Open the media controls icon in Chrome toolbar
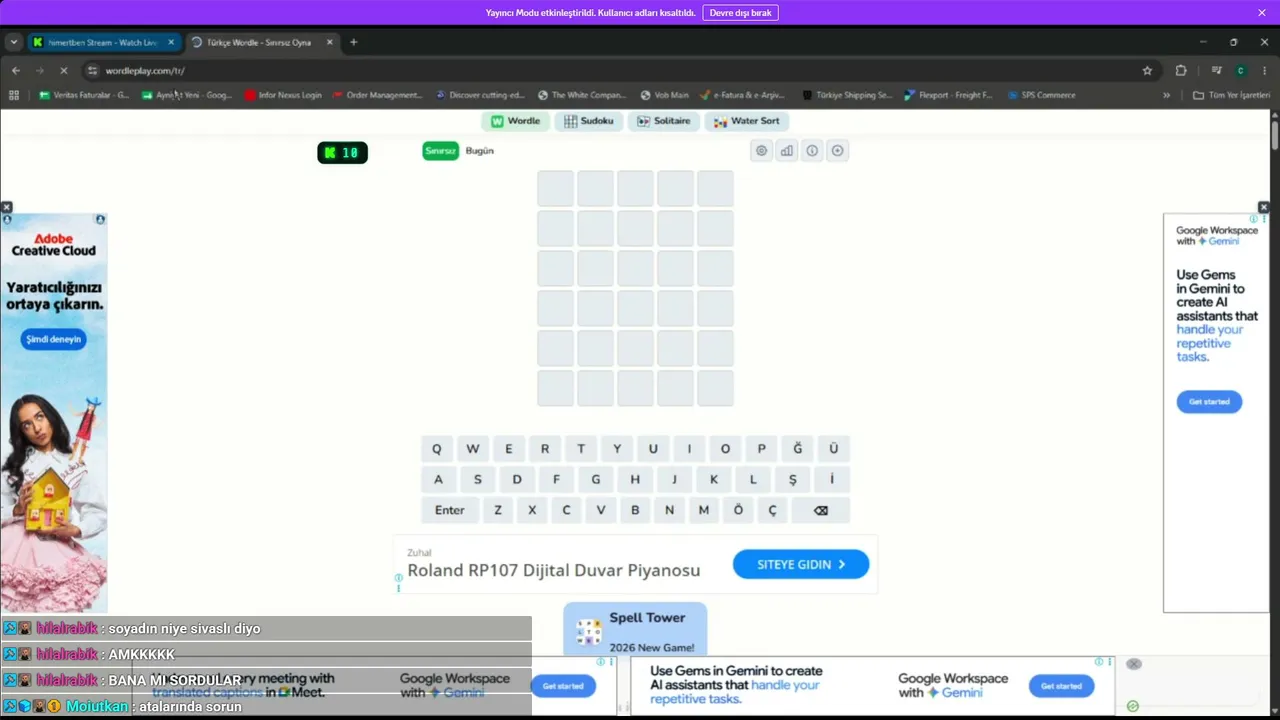This screenshot has height=720, width=1280. pos(1216,71)
